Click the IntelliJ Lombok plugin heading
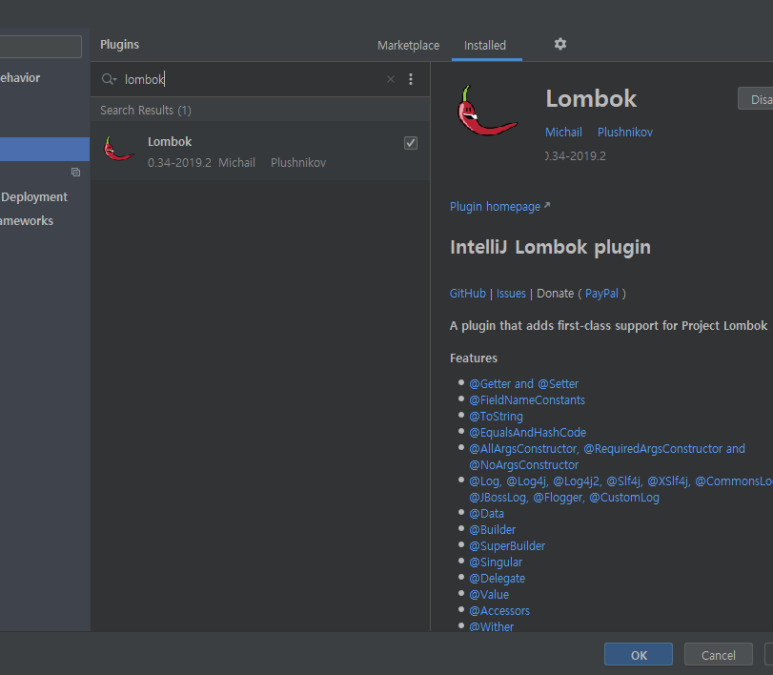 pos(550,247)
